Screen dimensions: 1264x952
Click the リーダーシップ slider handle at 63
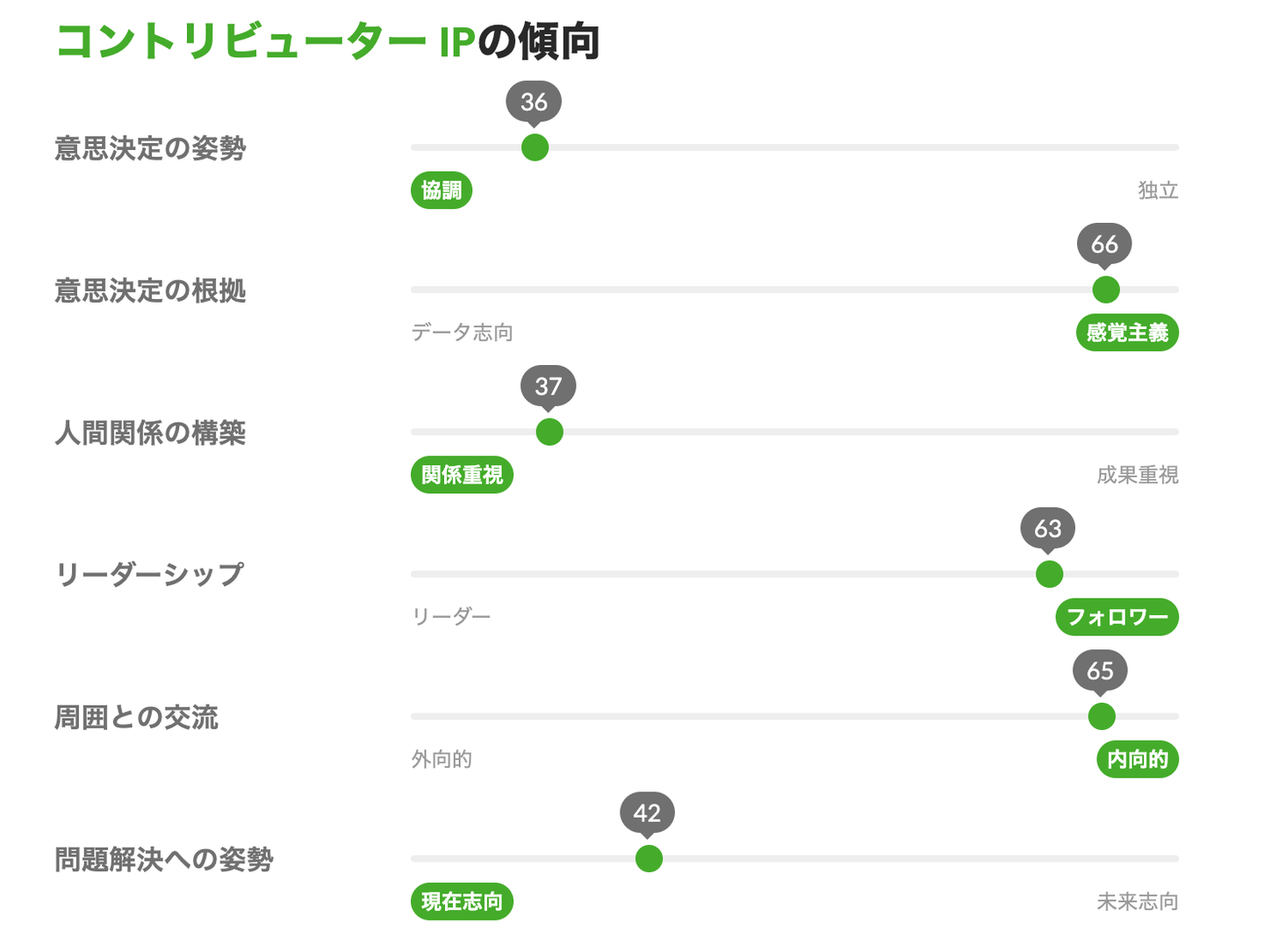1049,574
